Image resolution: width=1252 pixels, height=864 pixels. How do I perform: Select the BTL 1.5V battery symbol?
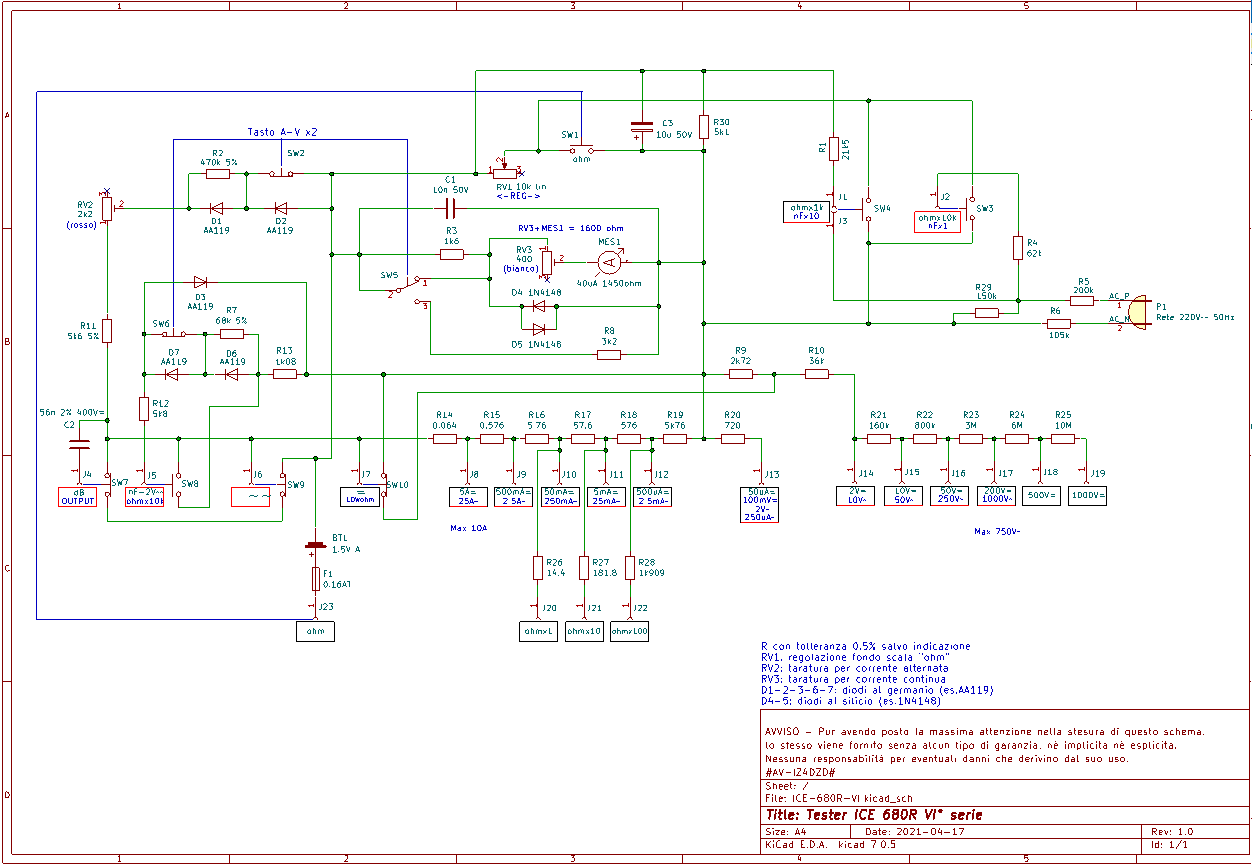[316, 546]
